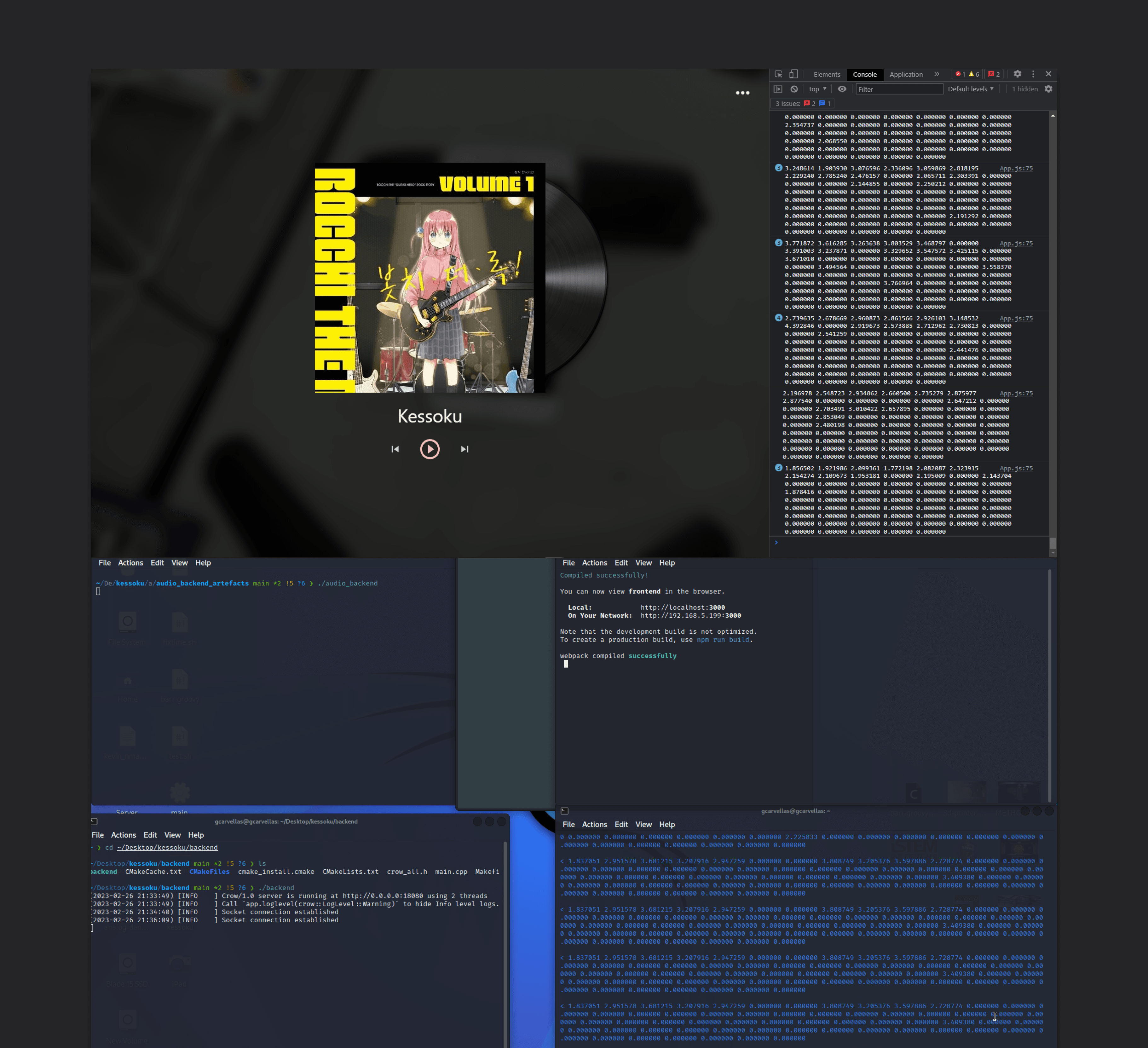This screenshot has height=1048, width=1148.
Task: Focus the console Filter field
Action: coord(899,89)
